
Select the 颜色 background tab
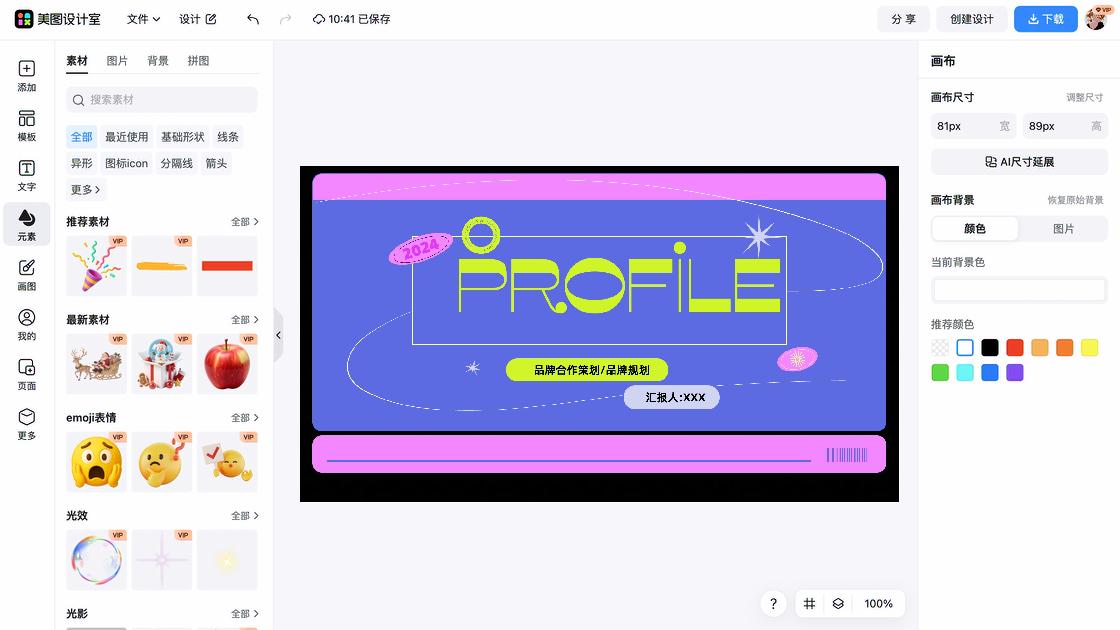975,229
